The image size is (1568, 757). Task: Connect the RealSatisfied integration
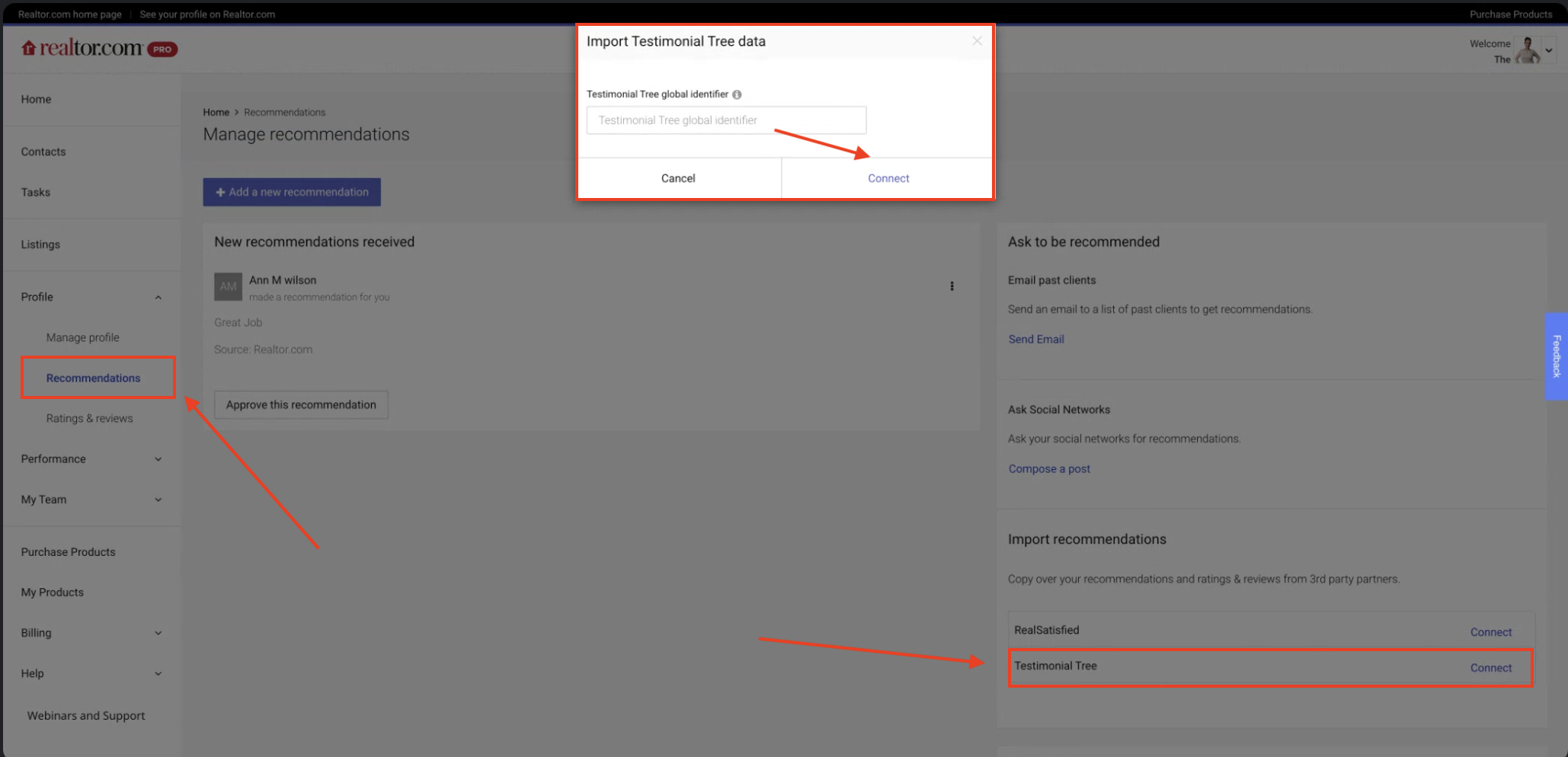point(1490,632)
